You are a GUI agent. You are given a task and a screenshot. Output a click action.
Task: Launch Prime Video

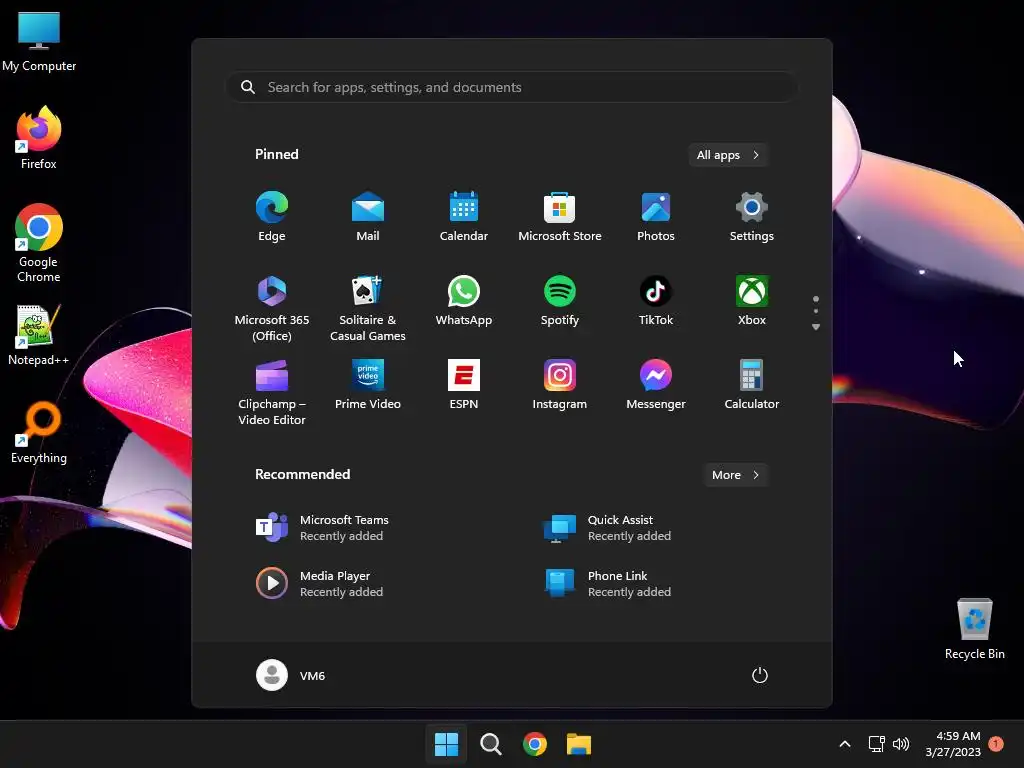[x=368, y=385]
